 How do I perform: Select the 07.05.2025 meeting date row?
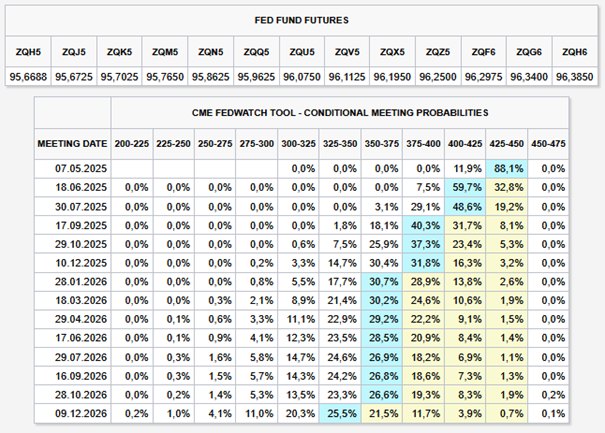tap(301, 169)
